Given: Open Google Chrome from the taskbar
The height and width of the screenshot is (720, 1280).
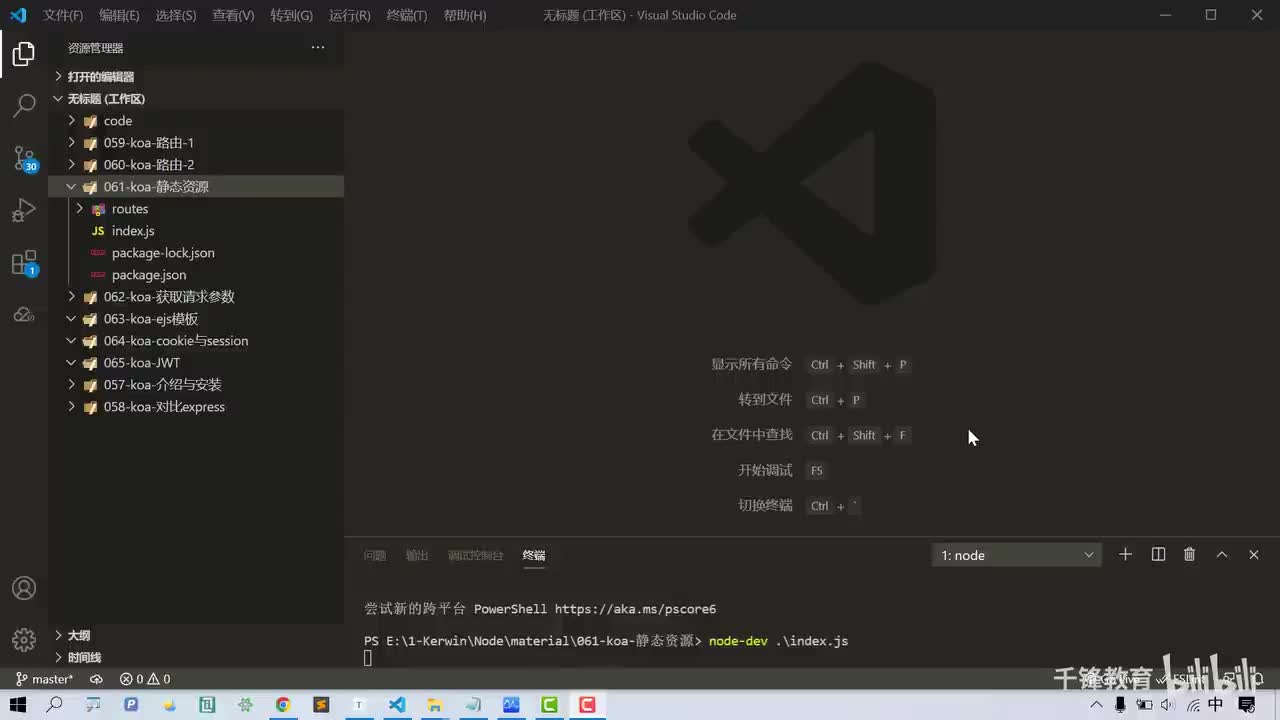Looking at the screenshot, I should (x=283, y=705).
